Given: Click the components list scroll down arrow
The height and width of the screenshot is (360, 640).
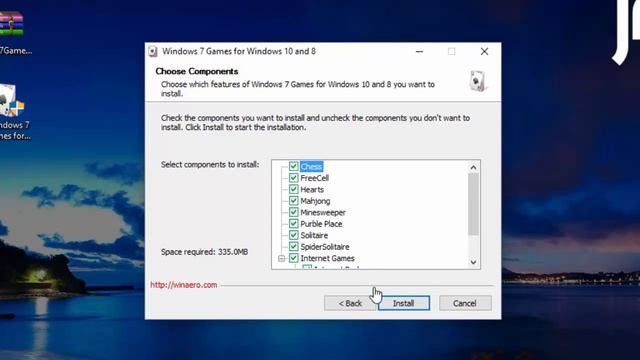Looking at the screenshot, I should tap(473, 262).
